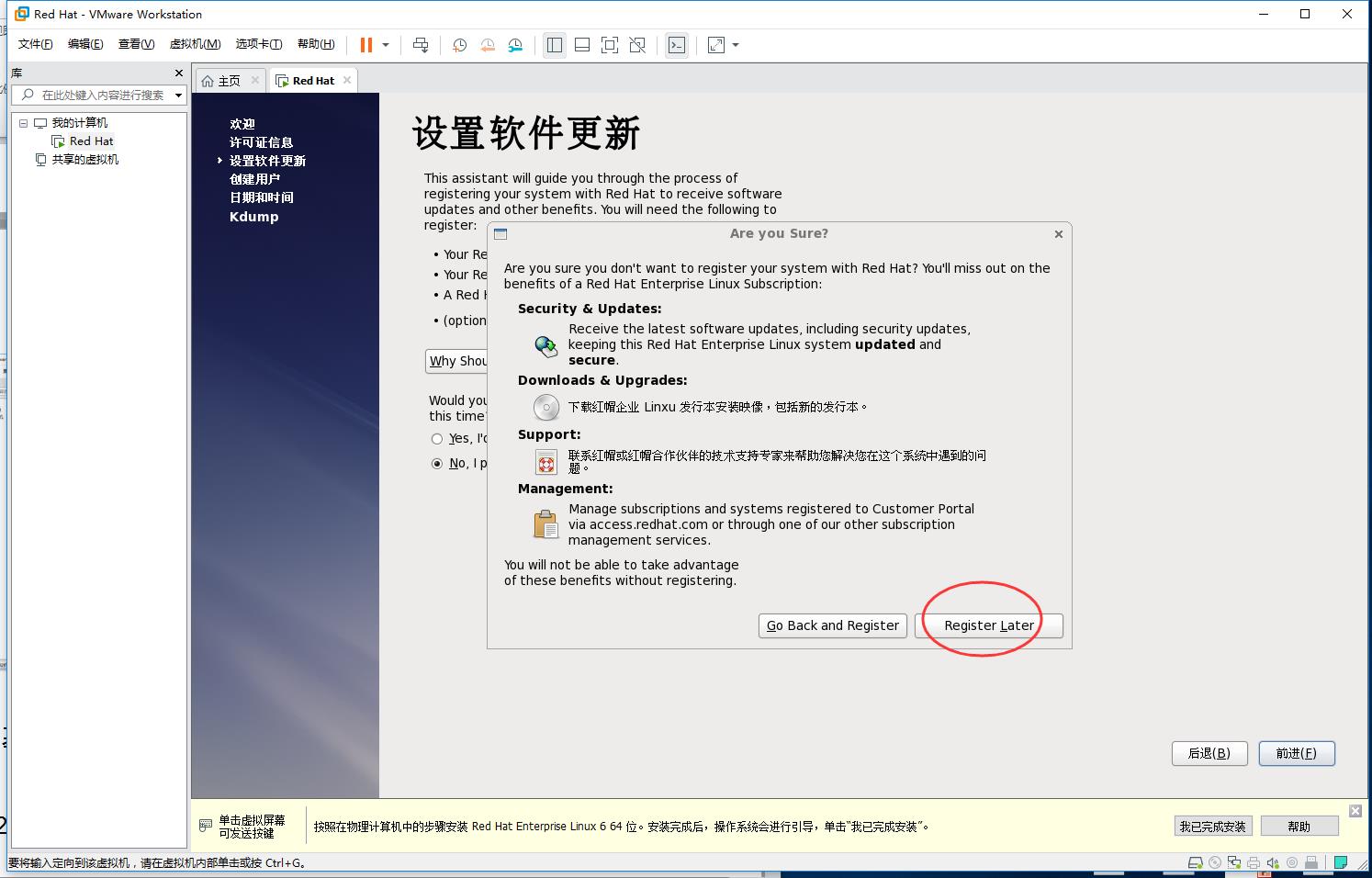Click the teal message log note icon
1372x878 pixels.
tap(1341, 862)
